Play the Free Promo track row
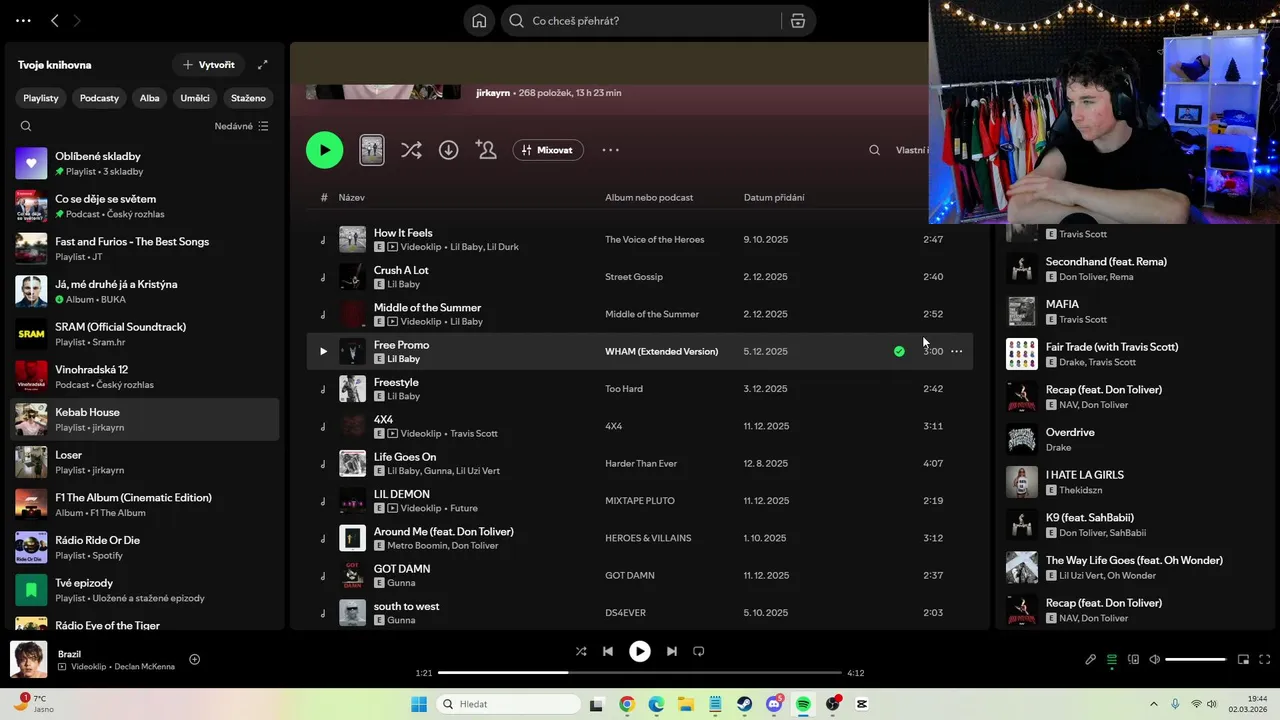This screenshot has width=1280, height=720. pyautogui.click(x=323, y=351)
